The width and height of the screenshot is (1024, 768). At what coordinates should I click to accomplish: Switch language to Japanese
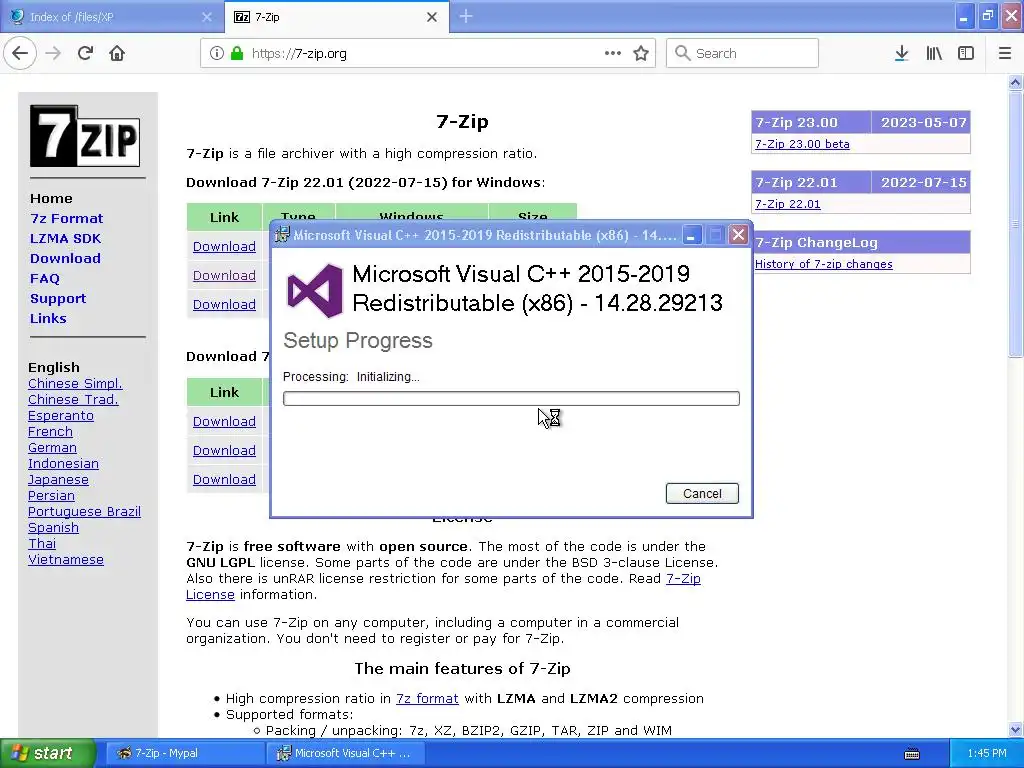[x=58, y=479]
